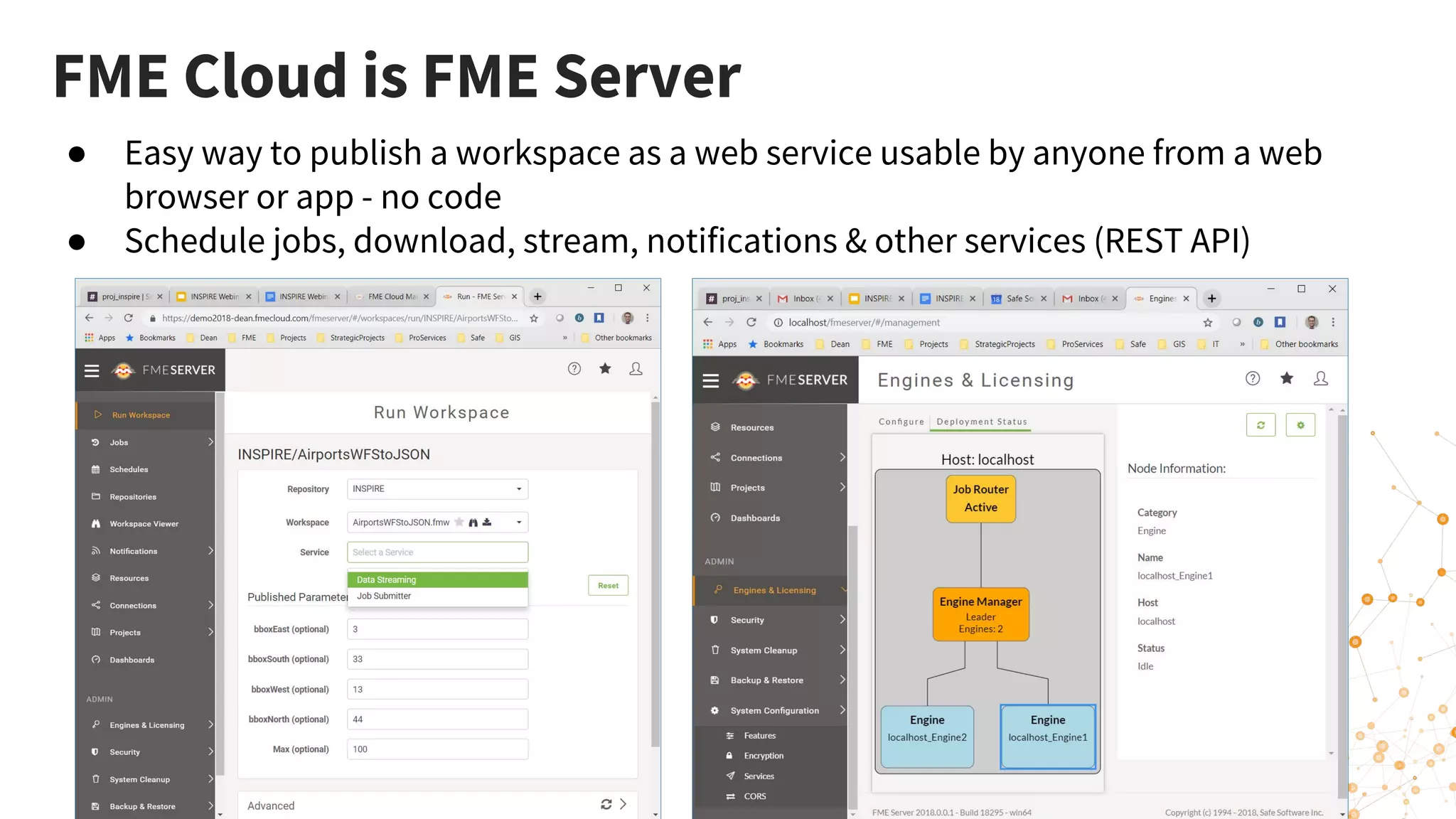The image size is (1456, 819).
Task: Bookmark star in right browser address bar
Action: click(x=1208, y=322)
